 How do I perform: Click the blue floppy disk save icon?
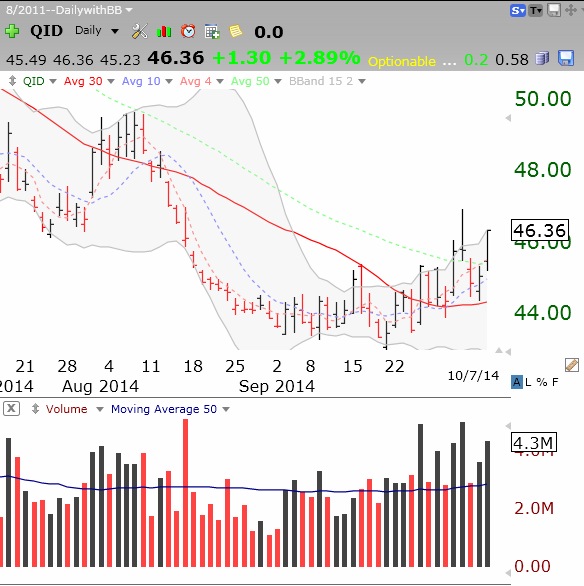[566, 58]
